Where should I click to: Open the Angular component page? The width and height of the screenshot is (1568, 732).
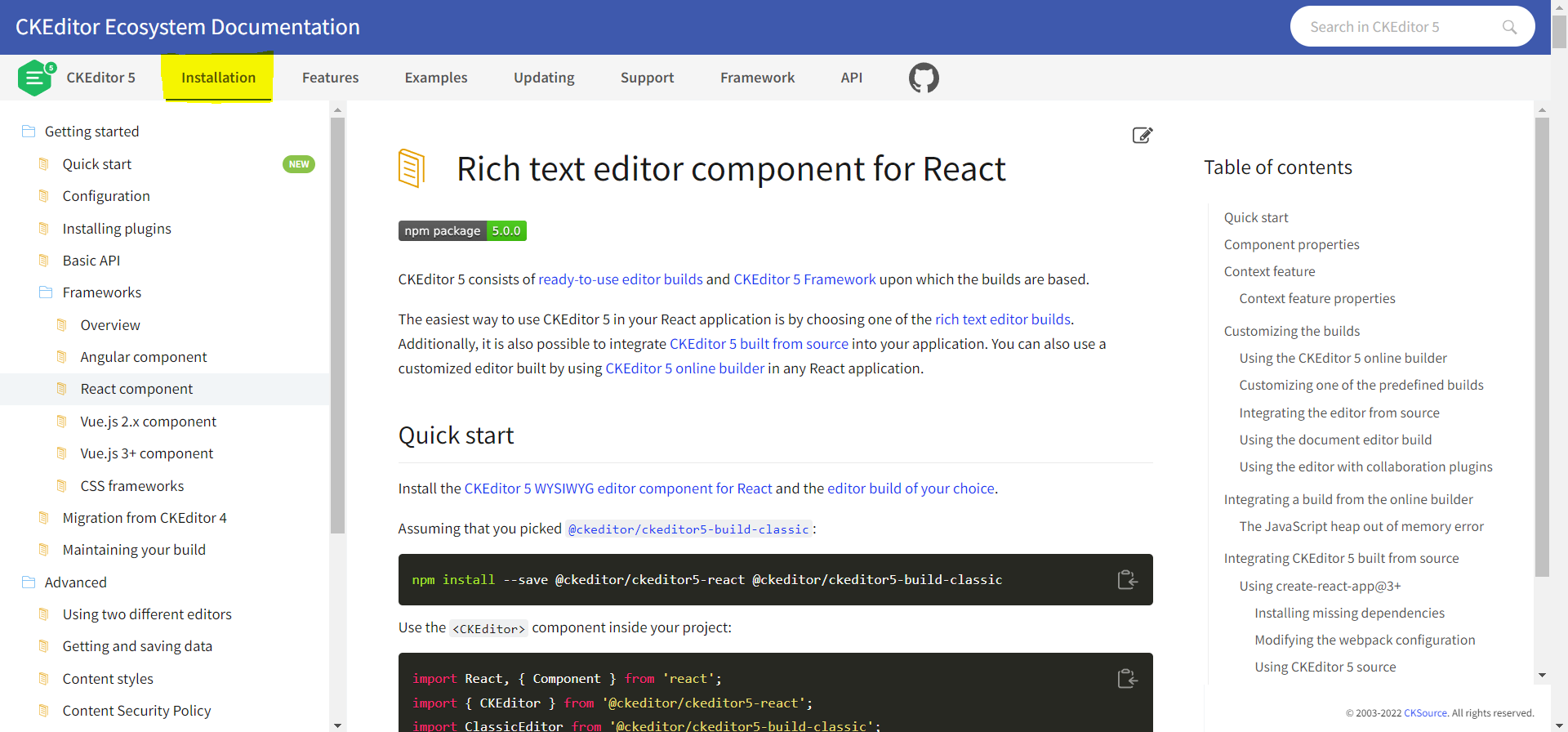tap(144, 357)
